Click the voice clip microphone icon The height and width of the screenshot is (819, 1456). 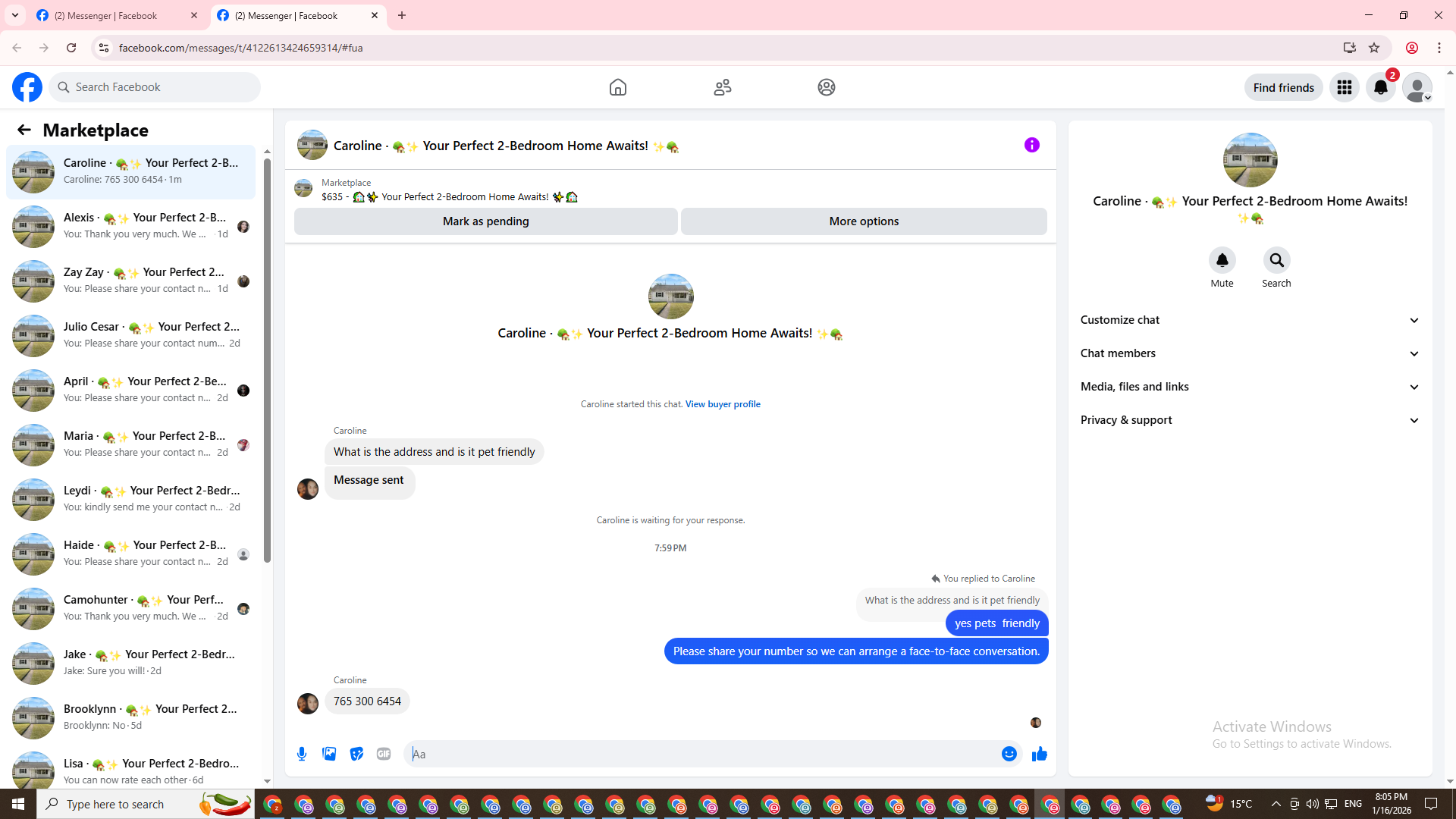click(302, 754)
